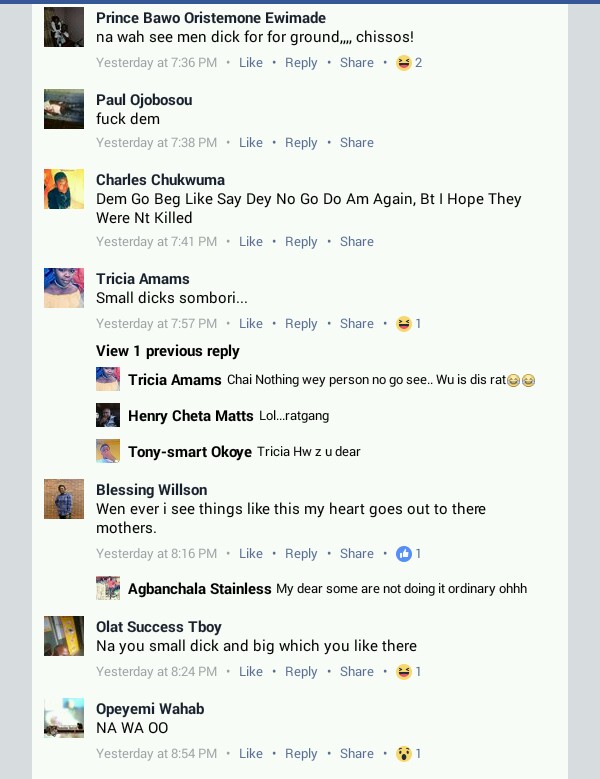Open timestamp Yesterday at 8:16 PM

click(156, 553)
